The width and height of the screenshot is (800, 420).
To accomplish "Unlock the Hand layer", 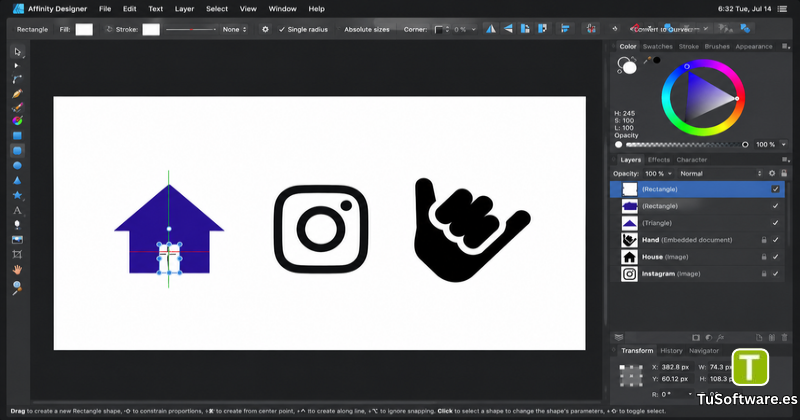I will (764, 240).
